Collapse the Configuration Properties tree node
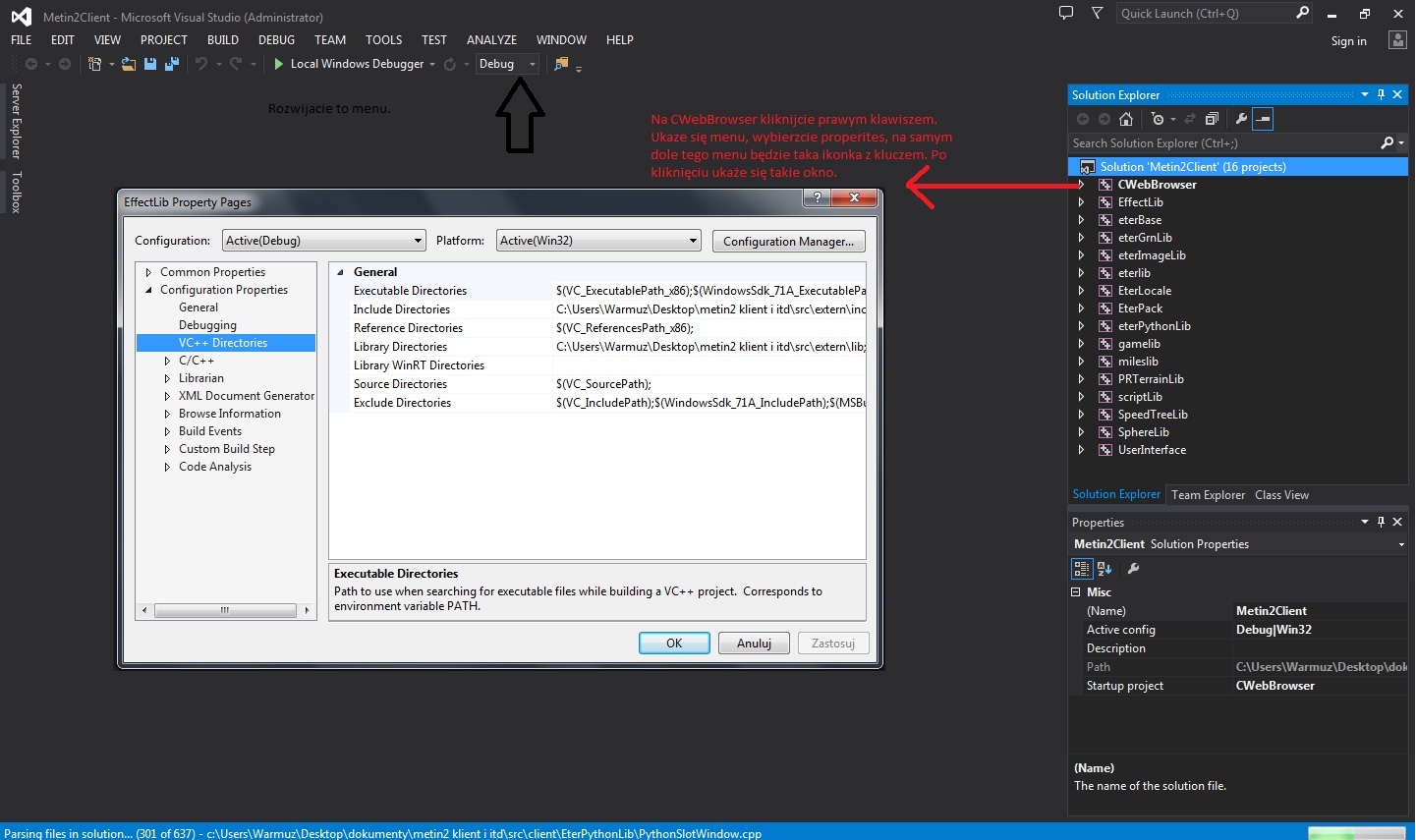The height and width of the screenshot is (840, 1416). pos(148,290)
